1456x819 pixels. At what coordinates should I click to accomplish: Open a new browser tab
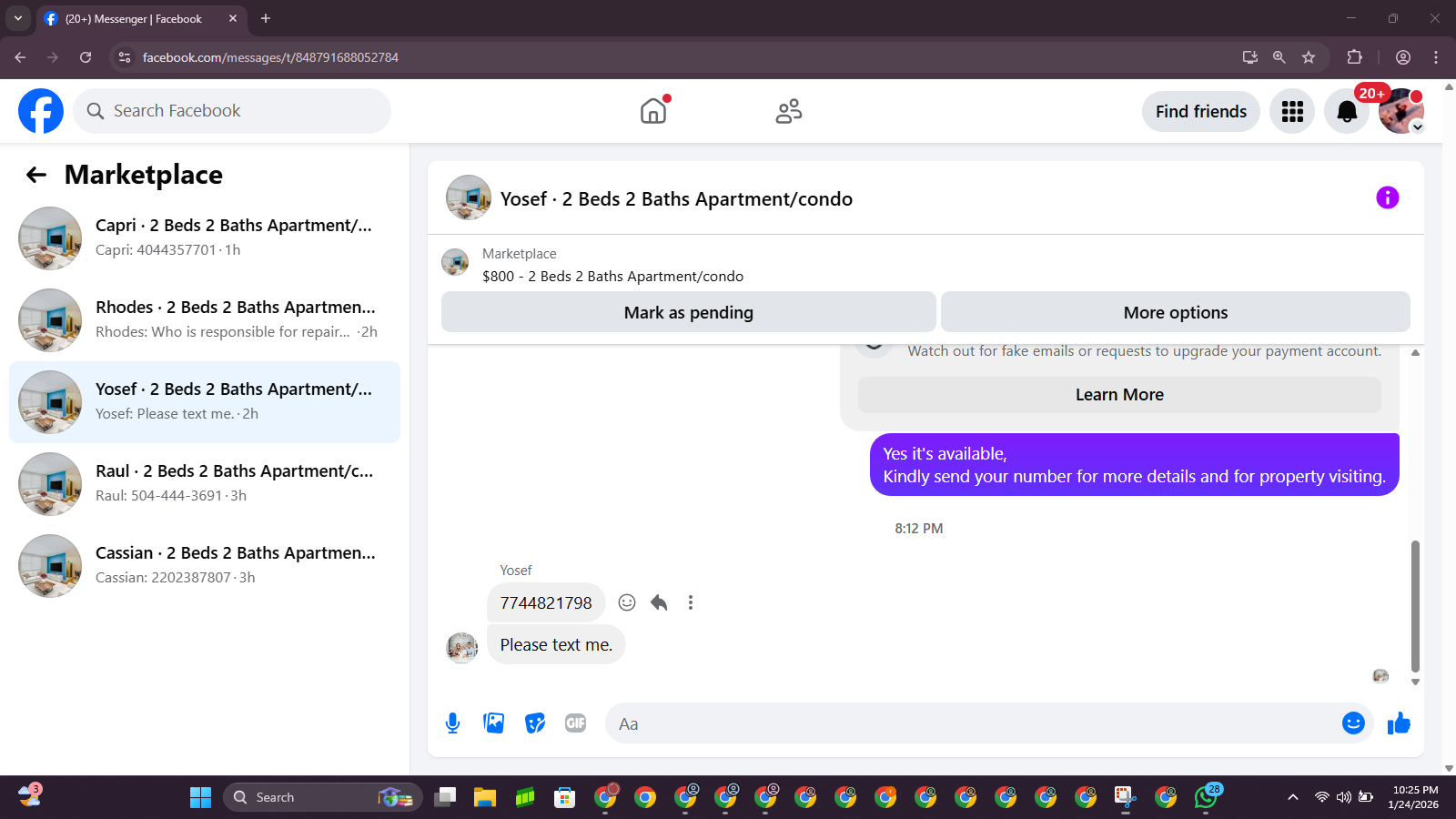pyautogui.click(x=266, y=18)
